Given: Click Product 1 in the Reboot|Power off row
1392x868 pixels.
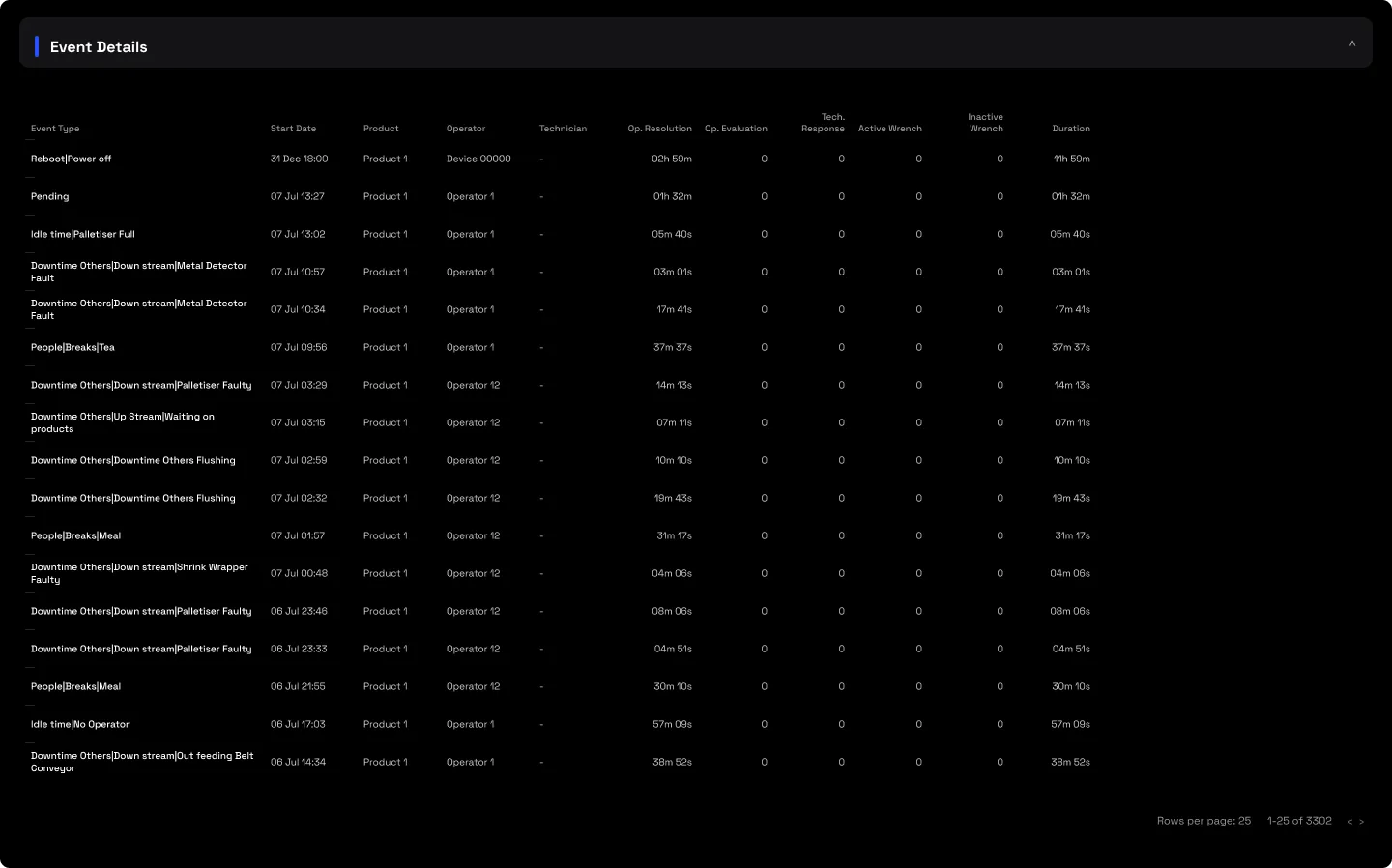Looking at the screenshot, I should pyautogui.click(x=386, y=159).
